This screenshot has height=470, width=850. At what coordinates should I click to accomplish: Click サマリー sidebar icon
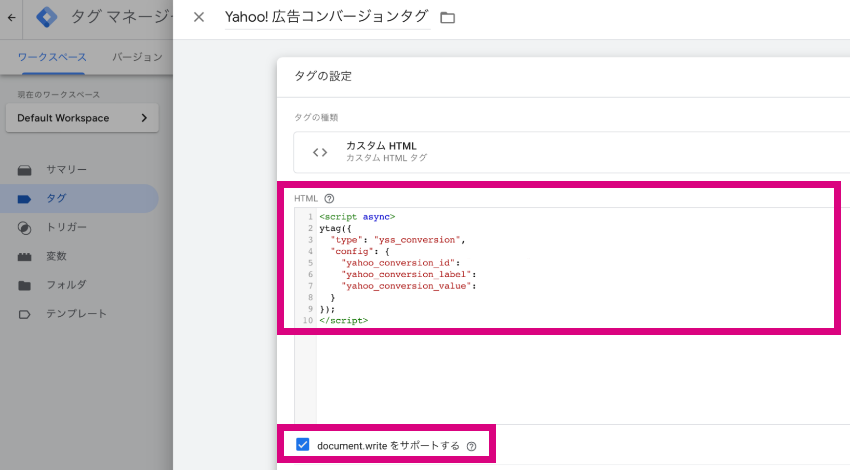pyautogui.click(x=24, y=170)
